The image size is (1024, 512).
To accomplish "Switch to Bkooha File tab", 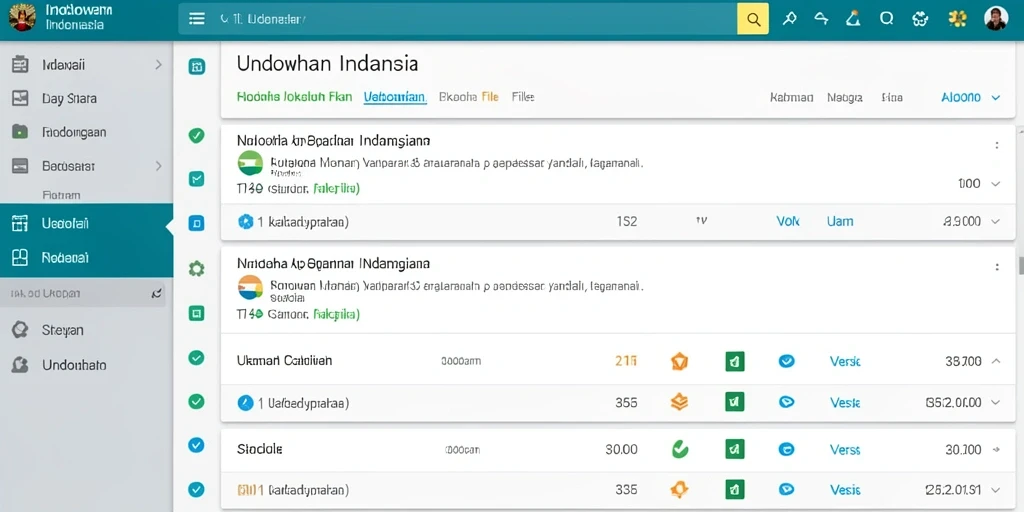I will coord(469,97).
